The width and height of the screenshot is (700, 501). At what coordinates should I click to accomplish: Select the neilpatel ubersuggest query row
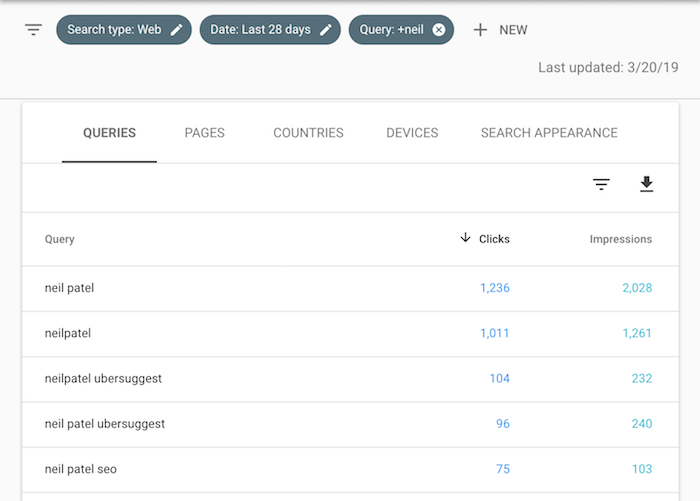coord(350,379)
